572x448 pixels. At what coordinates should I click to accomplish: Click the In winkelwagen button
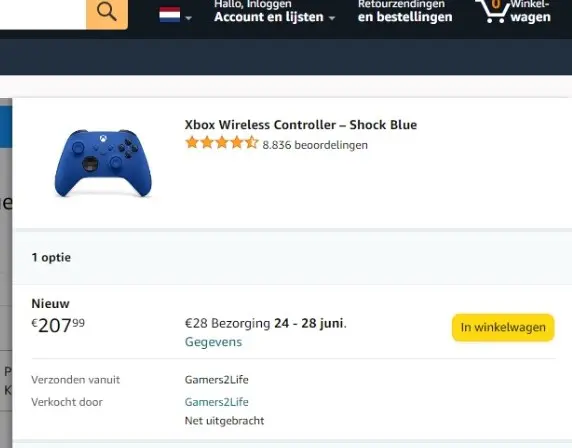tap(503, 327)
